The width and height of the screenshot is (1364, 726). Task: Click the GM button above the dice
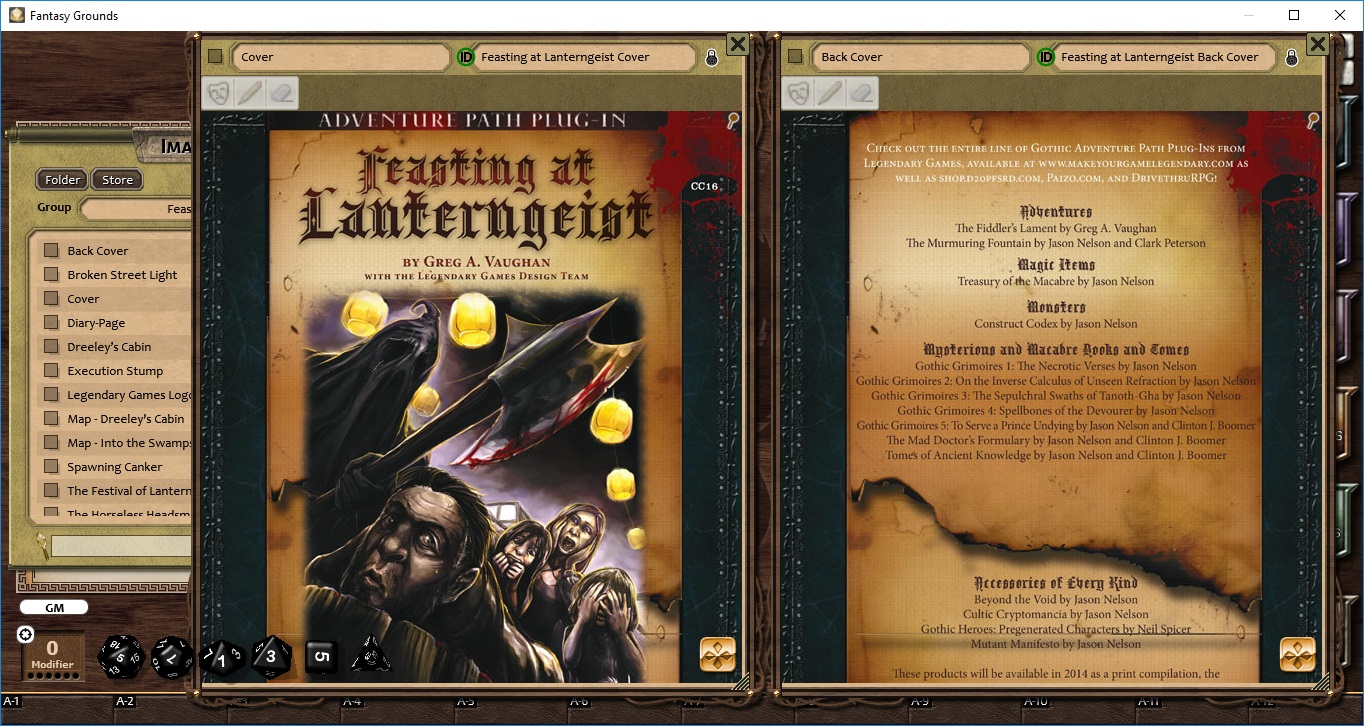53,607
